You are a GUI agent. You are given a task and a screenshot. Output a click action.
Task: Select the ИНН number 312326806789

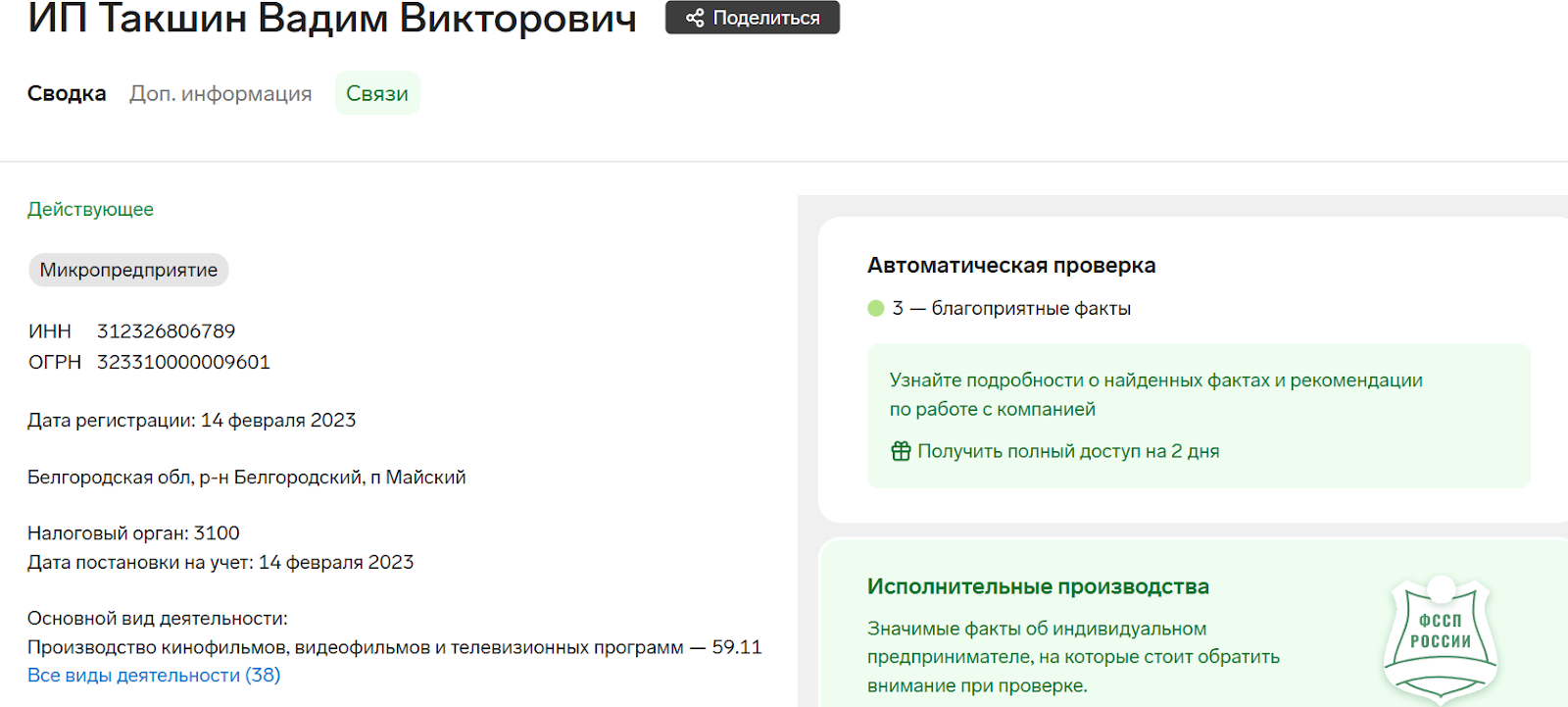pyautogui.click(x=166, y=331)
